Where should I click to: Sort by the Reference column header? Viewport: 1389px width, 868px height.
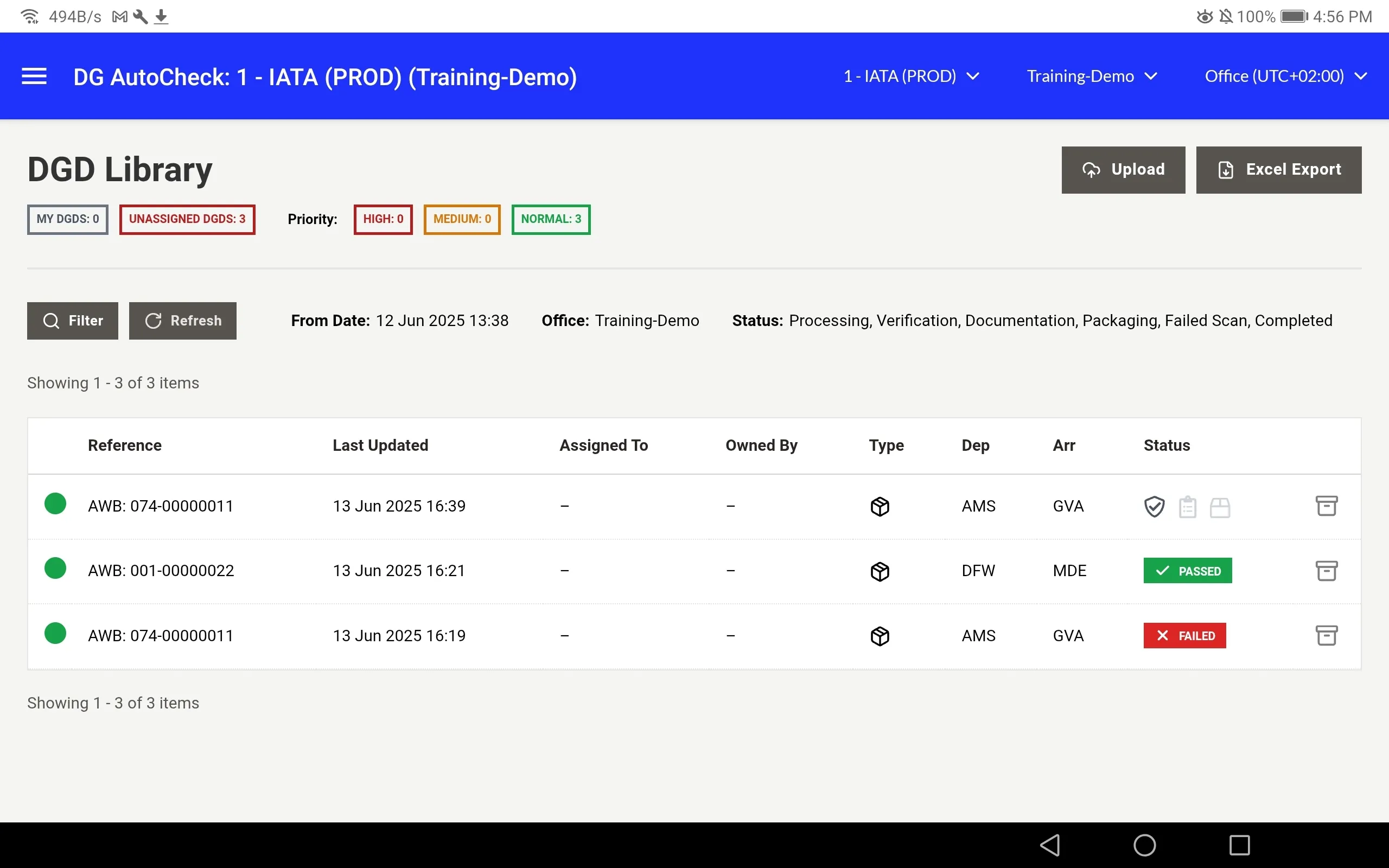[125, 445]
